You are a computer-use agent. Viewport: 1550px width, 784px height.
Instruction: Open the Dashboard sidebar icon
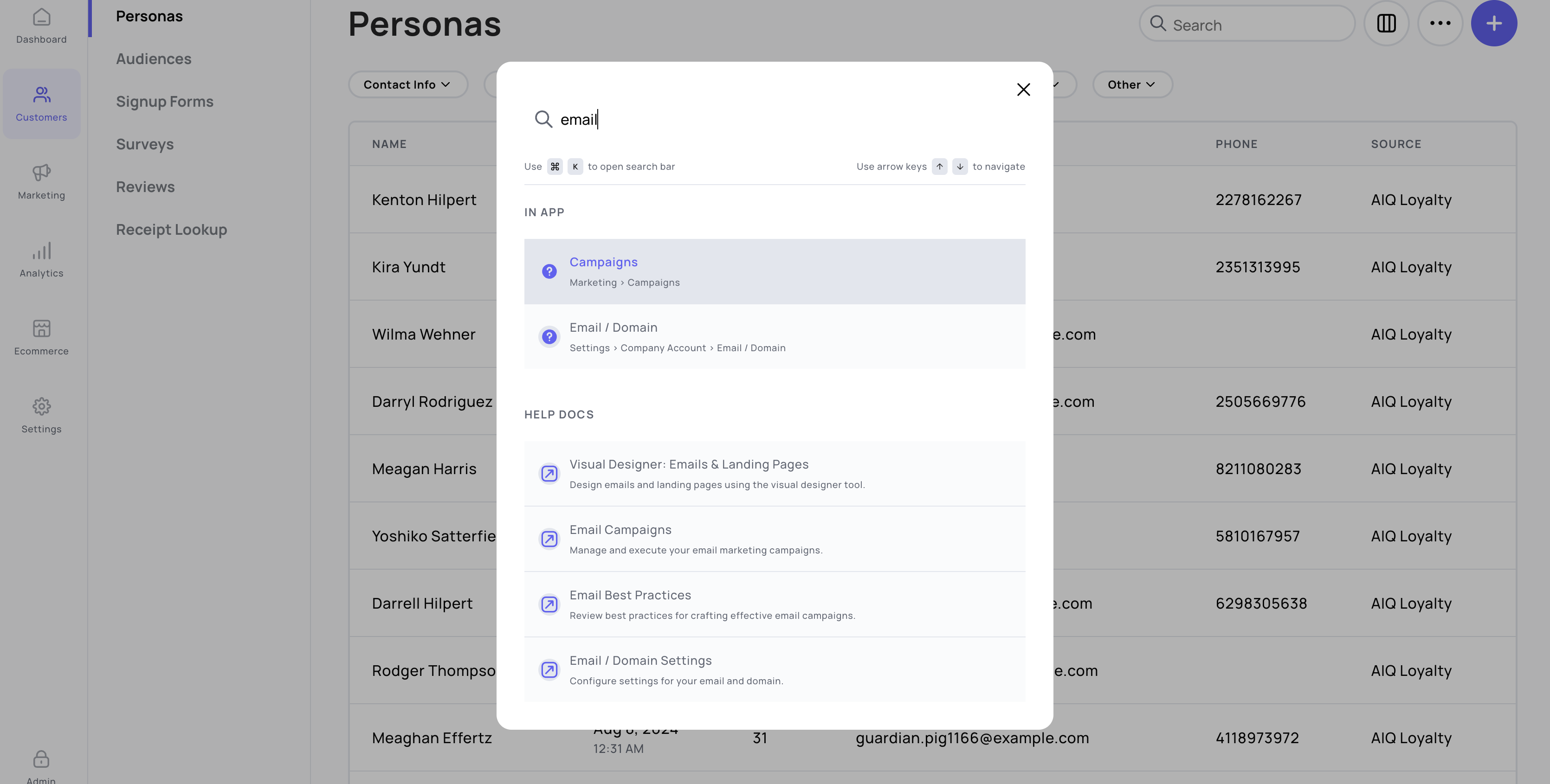41,17
